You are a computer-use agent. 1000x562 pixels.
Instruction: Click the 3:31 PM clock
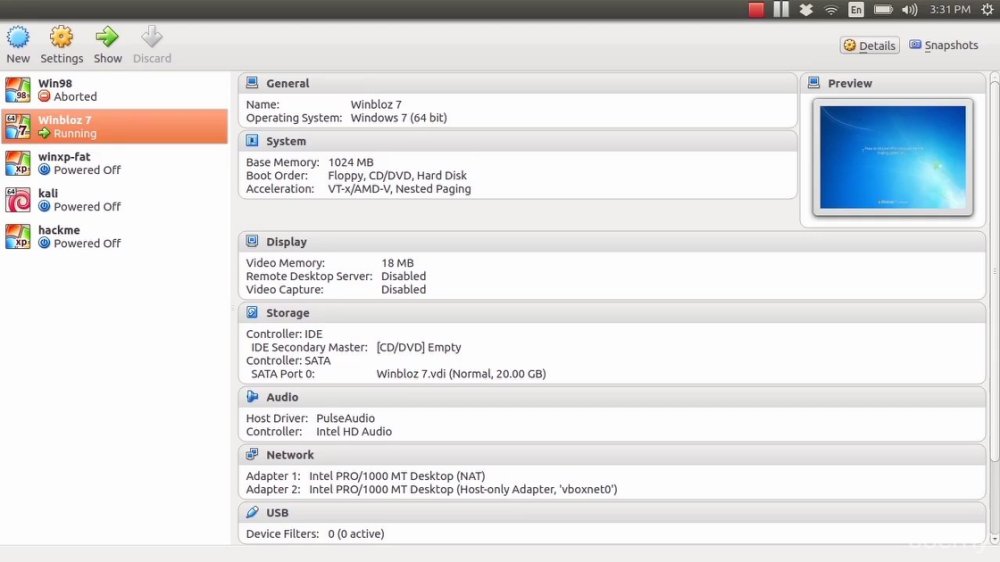(x=950, y=10)
